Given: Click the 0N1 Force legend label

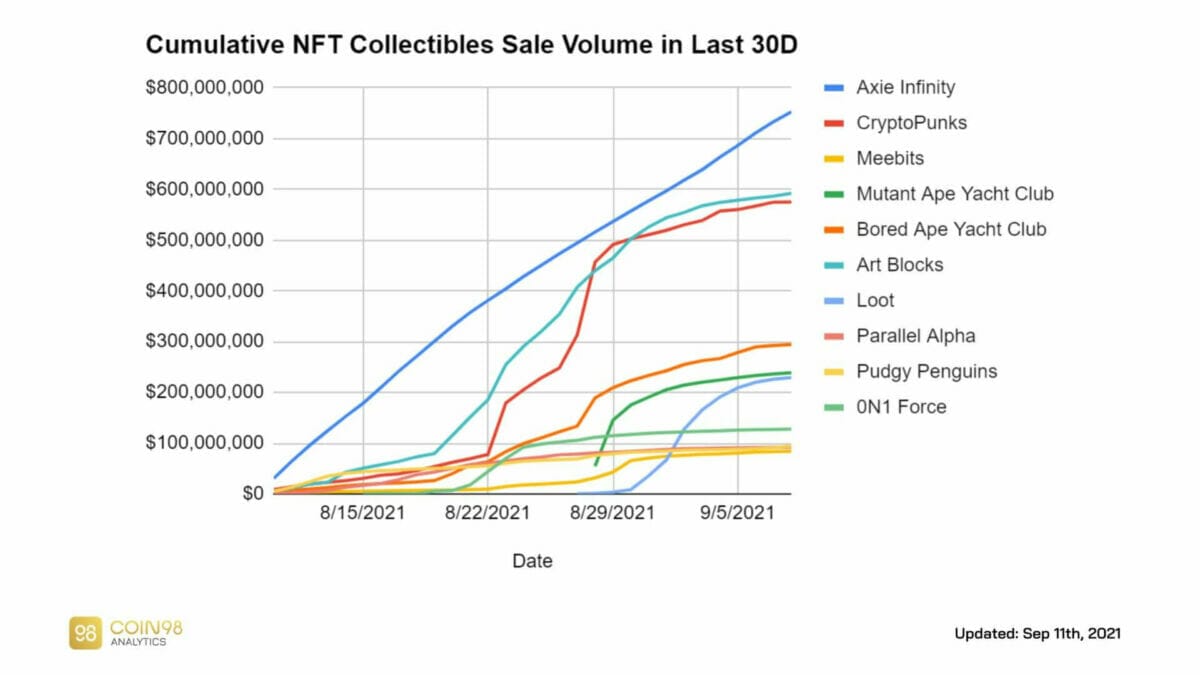Looking at the screenshot, I should pos(901,407).
